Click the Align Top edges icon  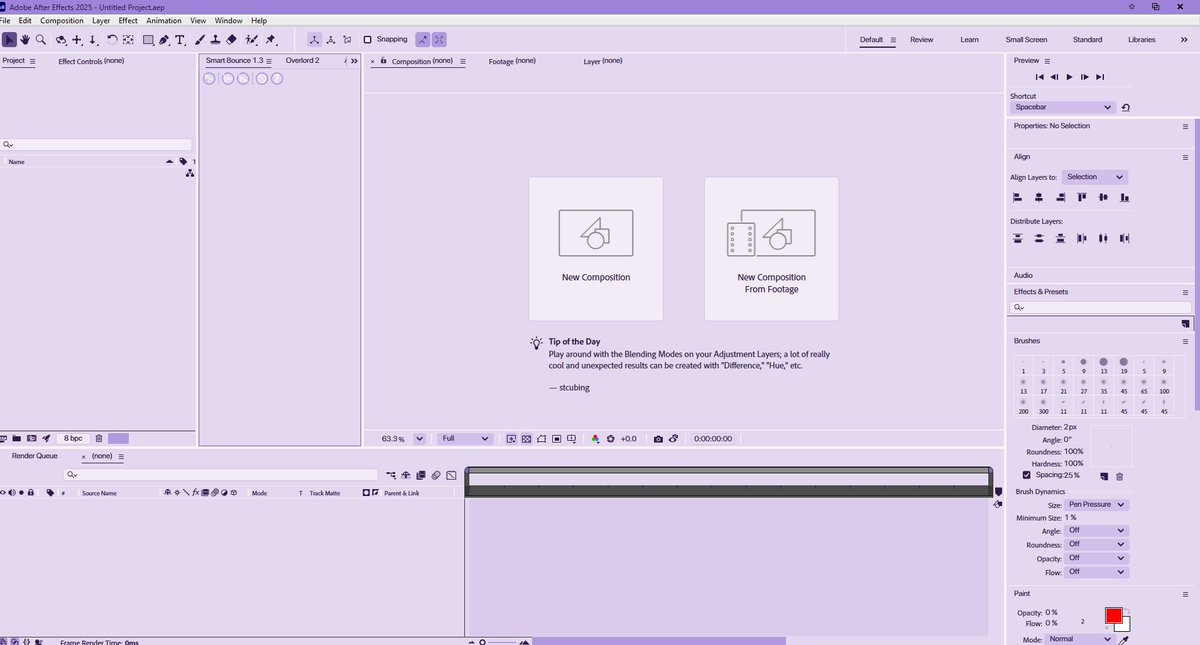[1082, 198]
